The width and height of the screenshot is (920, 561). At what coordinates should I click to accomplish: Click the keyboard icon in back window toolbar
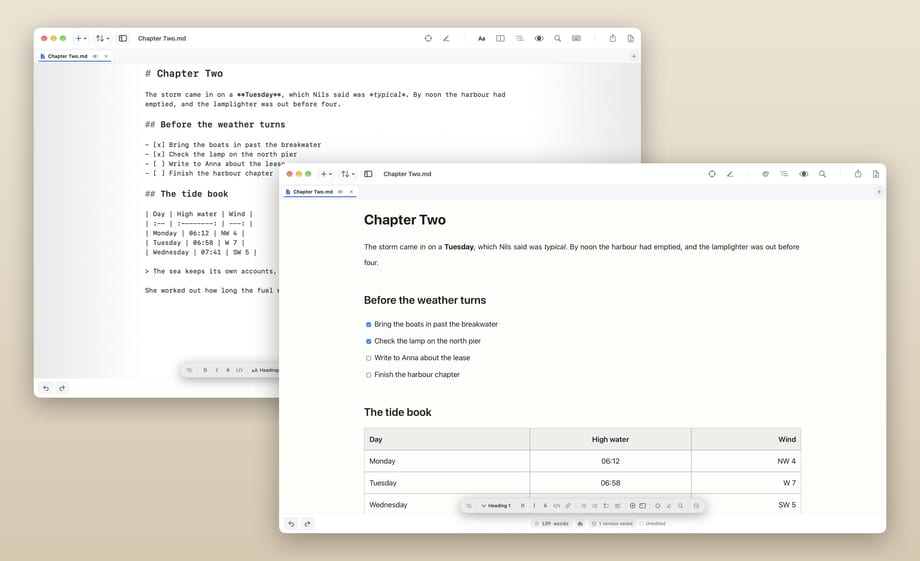click(576, 38)
